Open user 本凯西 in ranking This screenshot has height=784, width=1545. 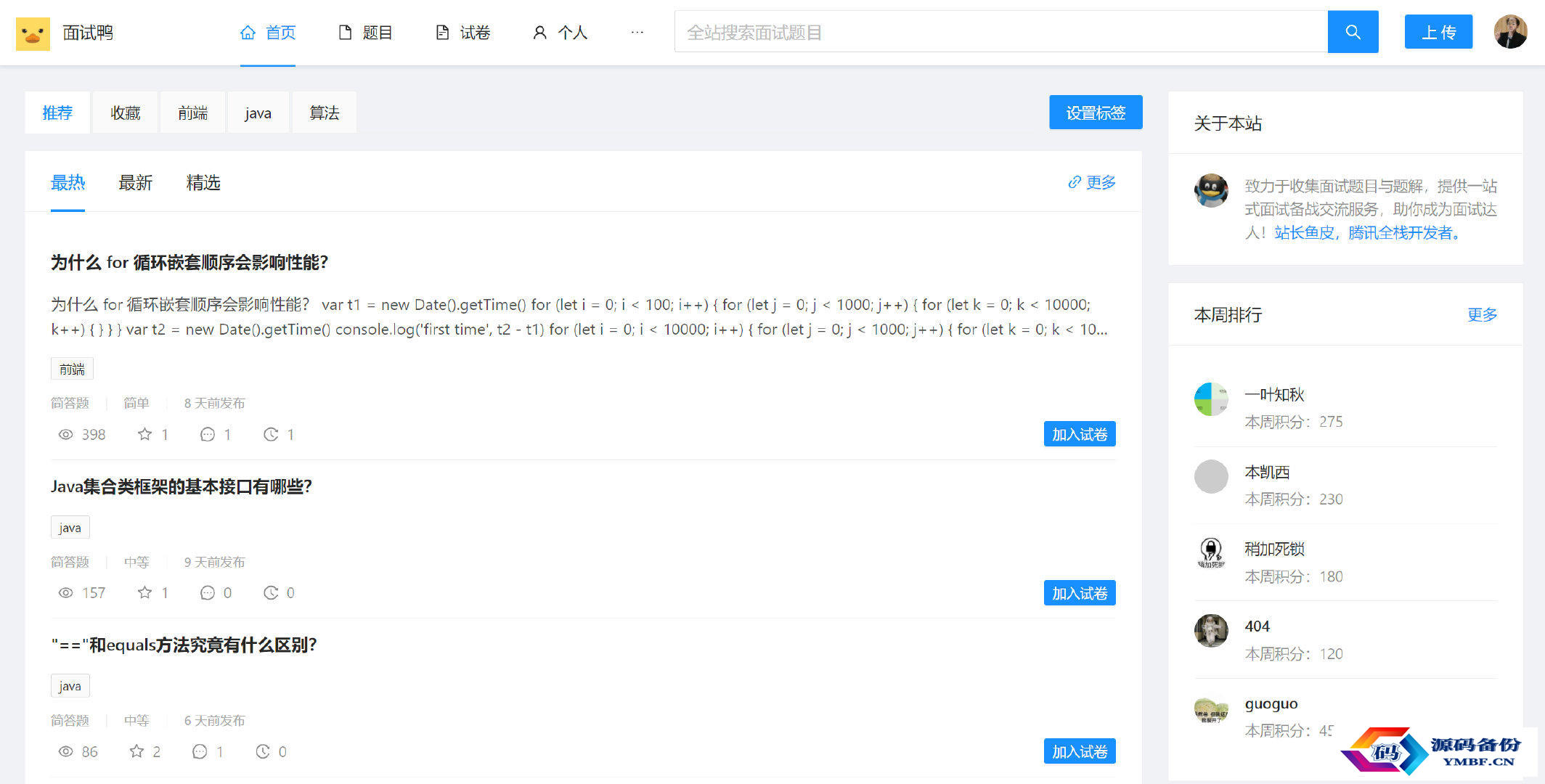coord(1267,472)
